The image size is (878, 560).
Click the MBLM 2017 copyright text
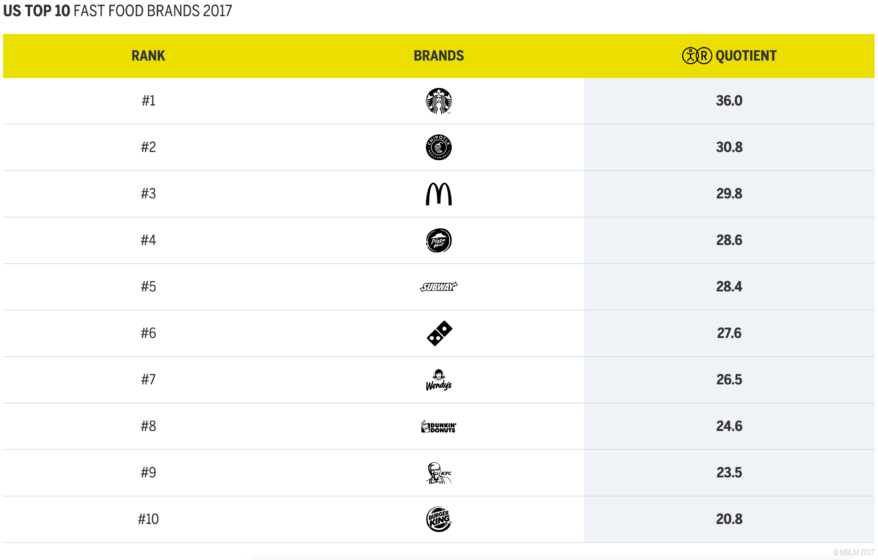point(852,552)
